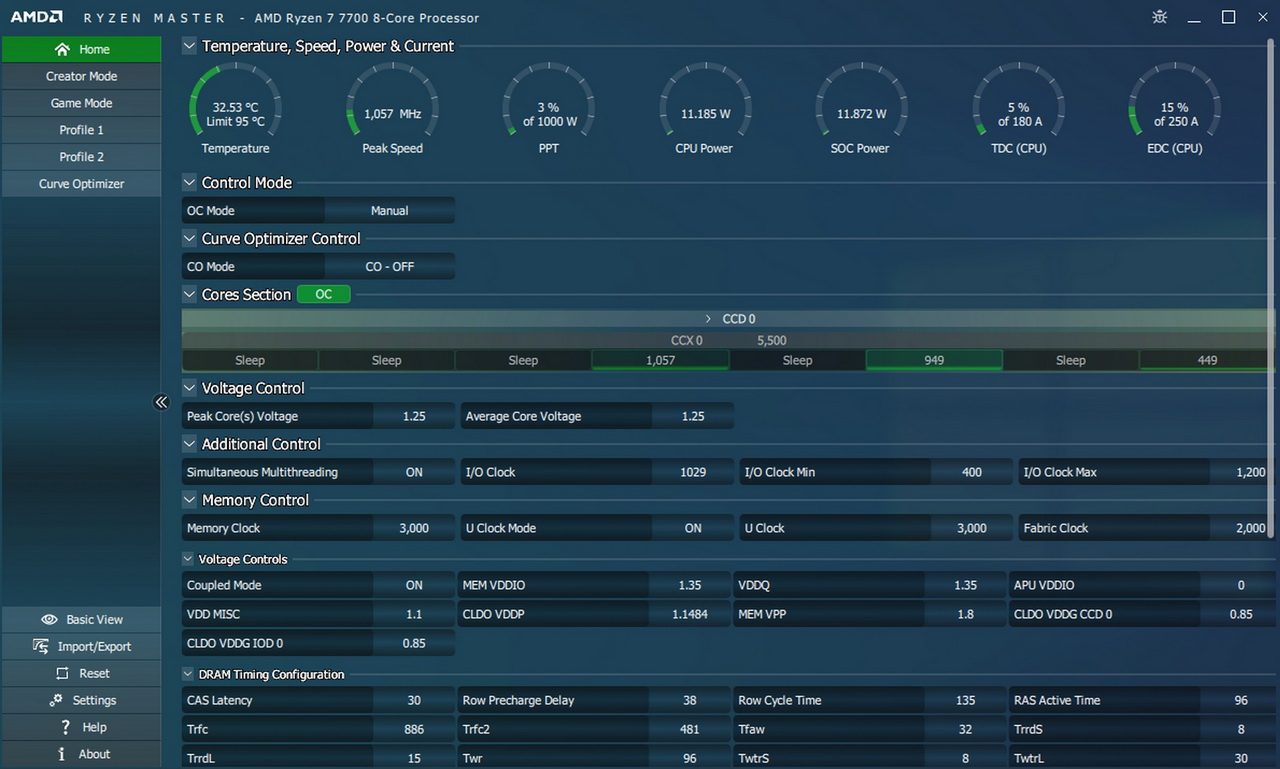Viewport: 1280px width, 769px height.
Task: Switch to Game Mode profile
Action: pos(81,103)
